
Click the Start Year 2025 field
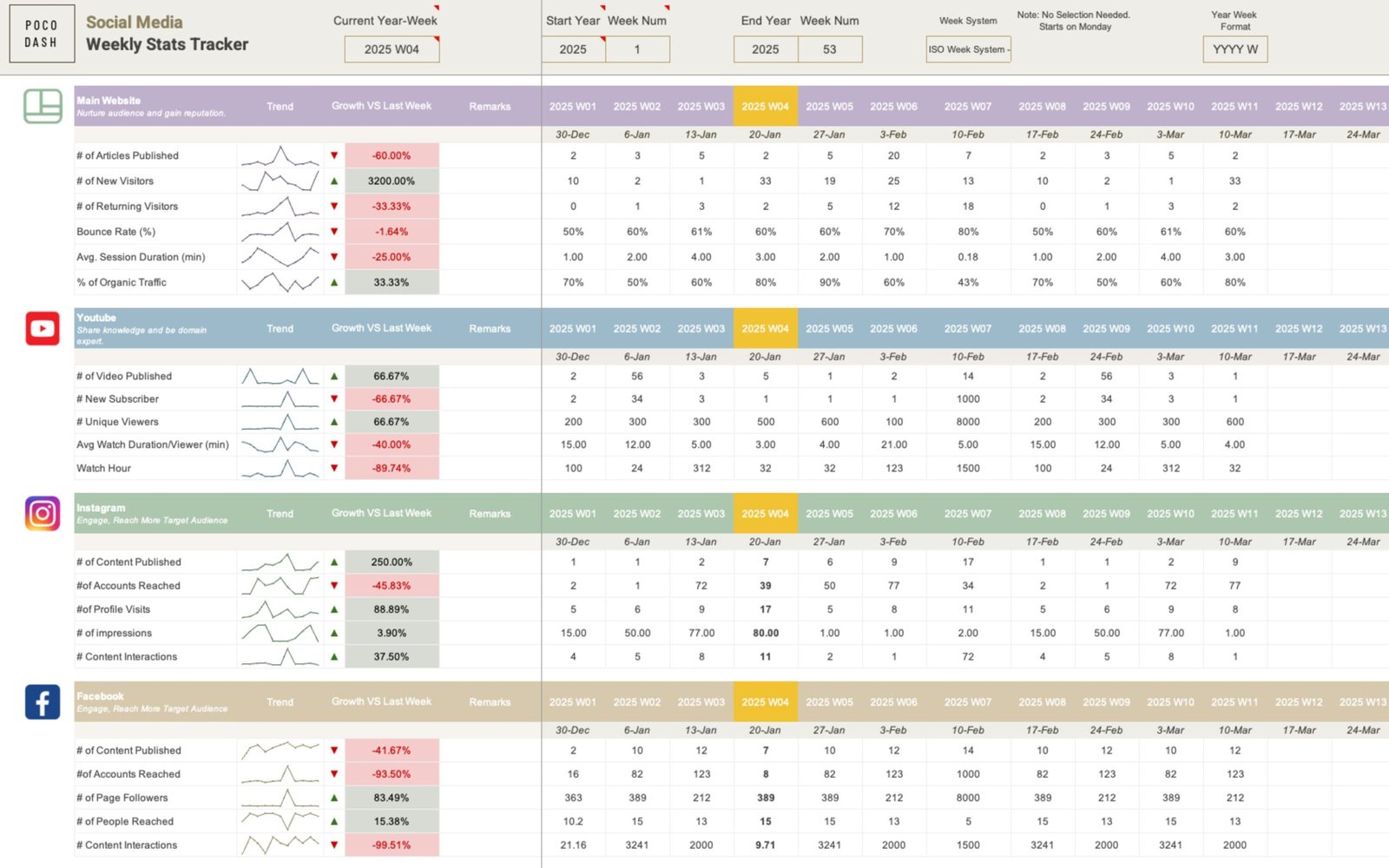click(x=573, y=49)
